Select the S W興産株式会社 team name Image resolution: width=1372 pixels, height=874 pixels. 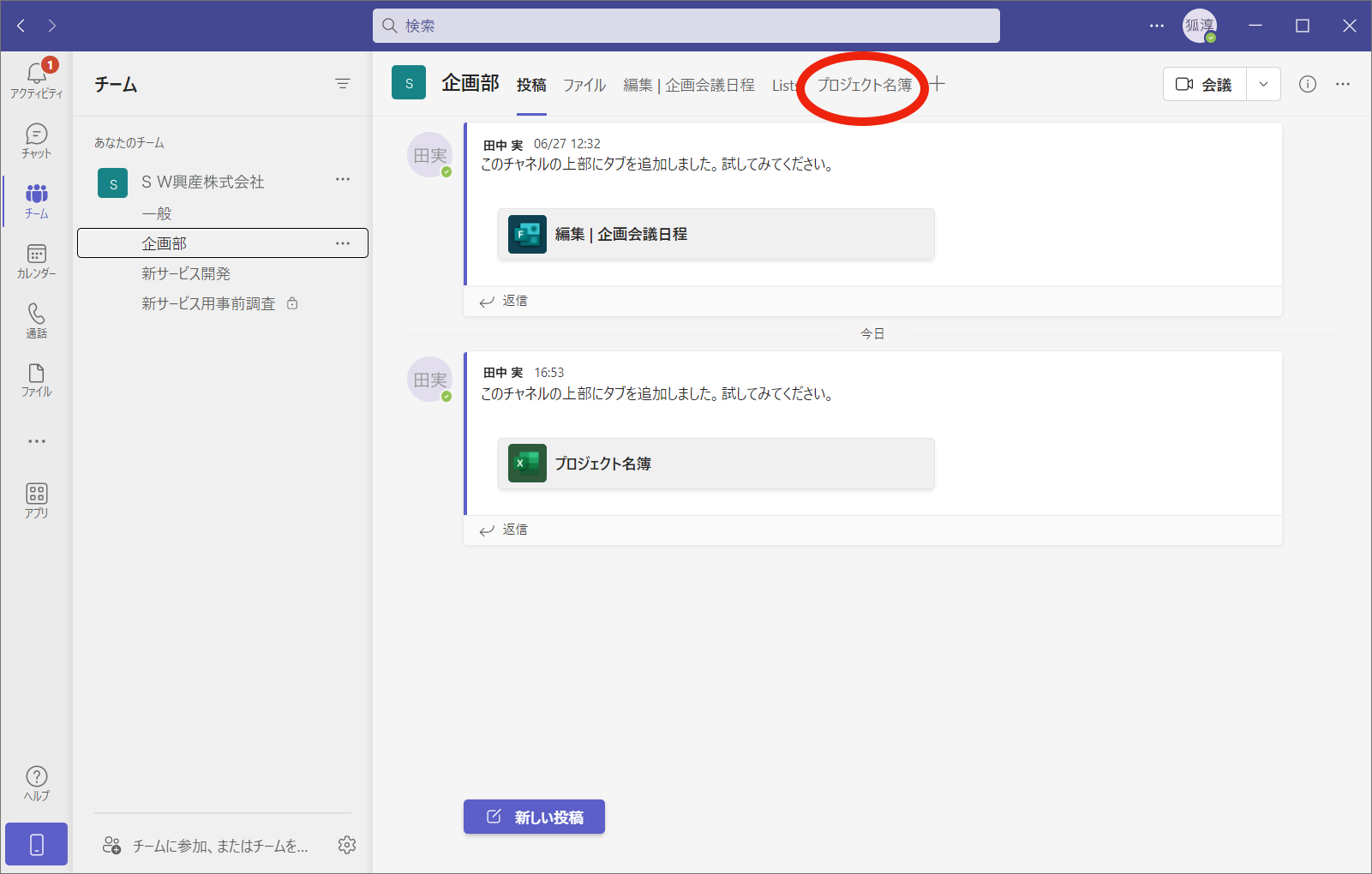(202, 182)
